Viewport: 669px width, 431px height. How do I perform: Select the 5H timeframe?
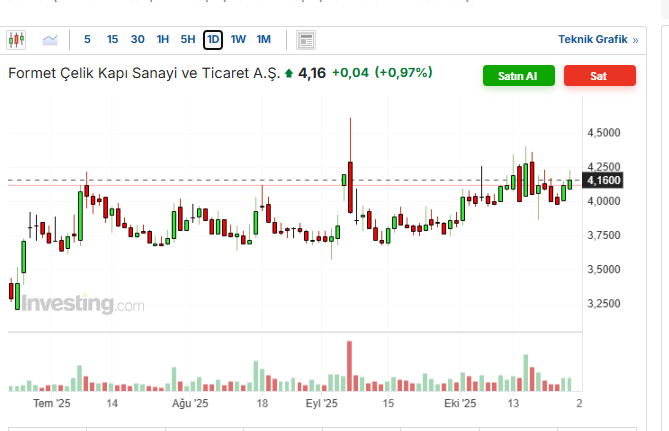tap(188, 40)
